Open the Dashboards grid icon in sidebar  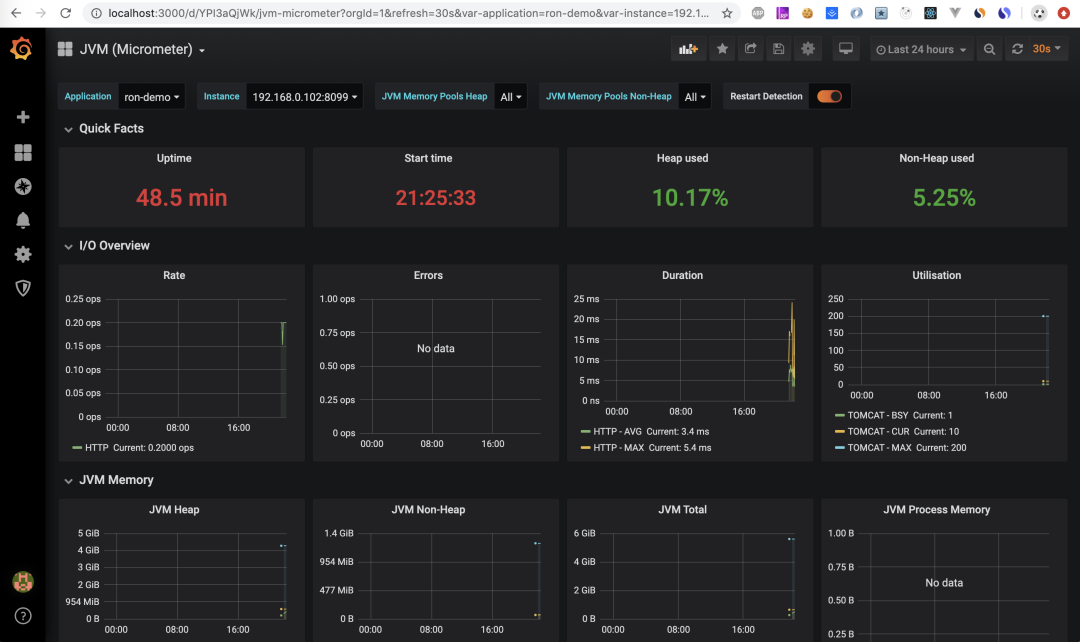[23, 152]
